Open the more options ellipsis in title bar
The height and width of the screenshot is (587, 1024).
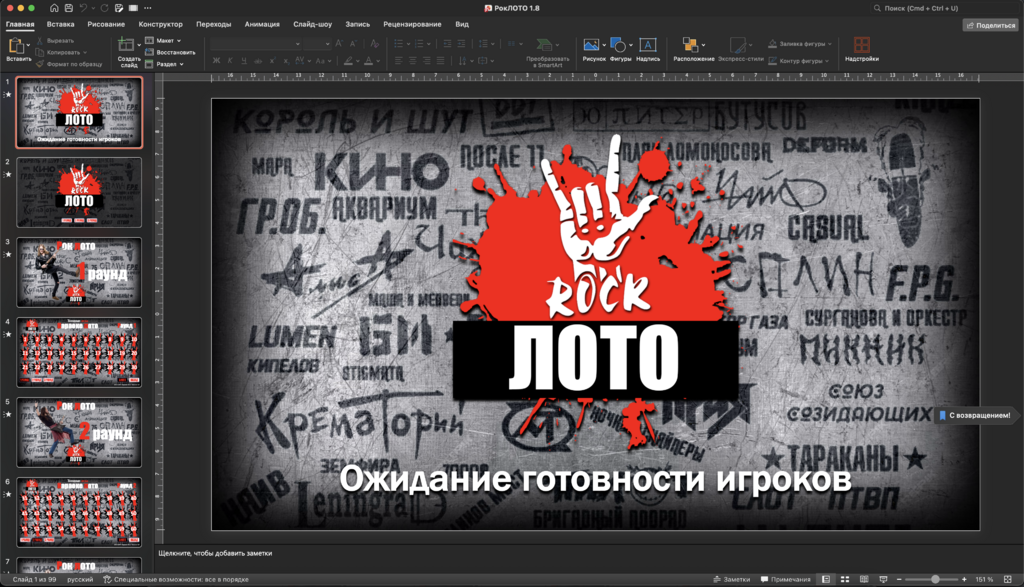pos(148,8)
